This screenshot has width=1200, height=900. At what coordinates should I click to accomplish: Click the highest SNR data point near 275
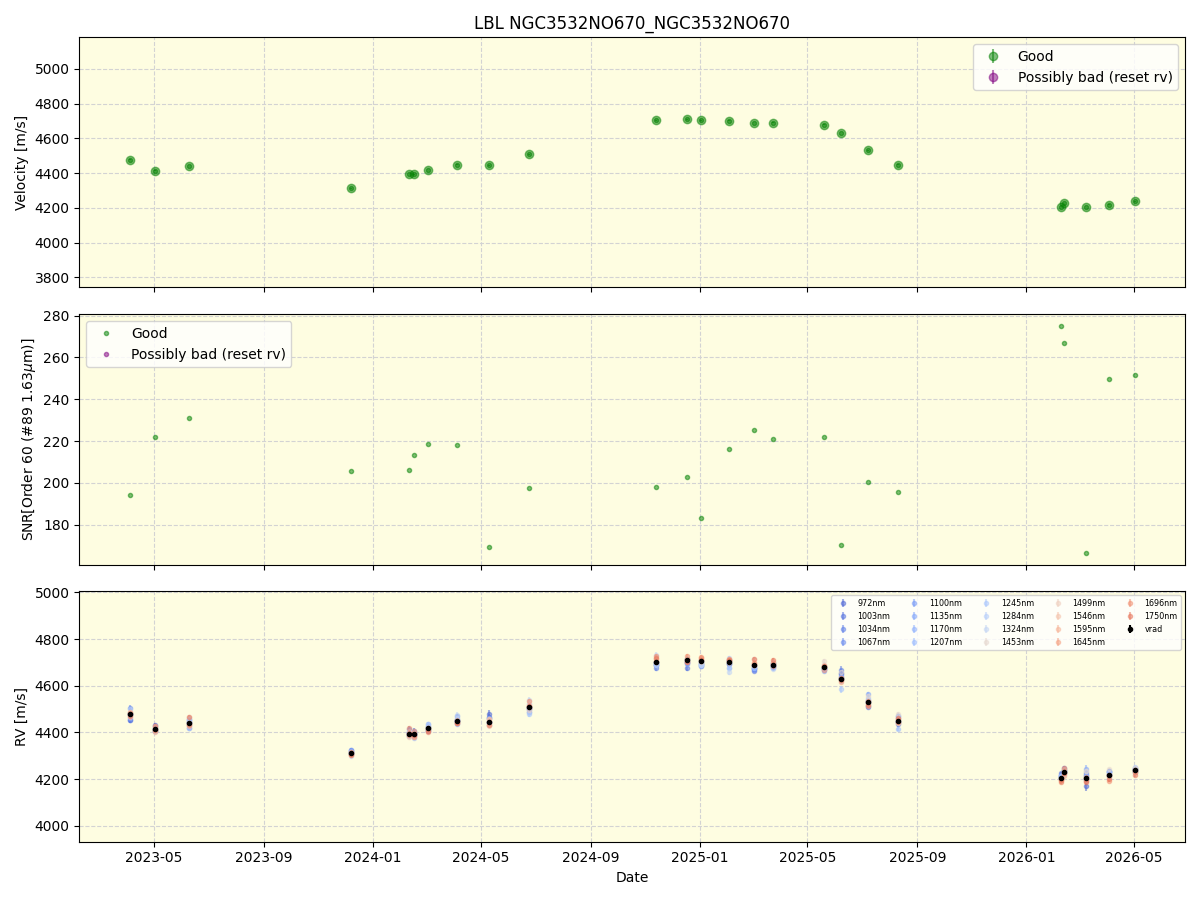point(1061,326)
